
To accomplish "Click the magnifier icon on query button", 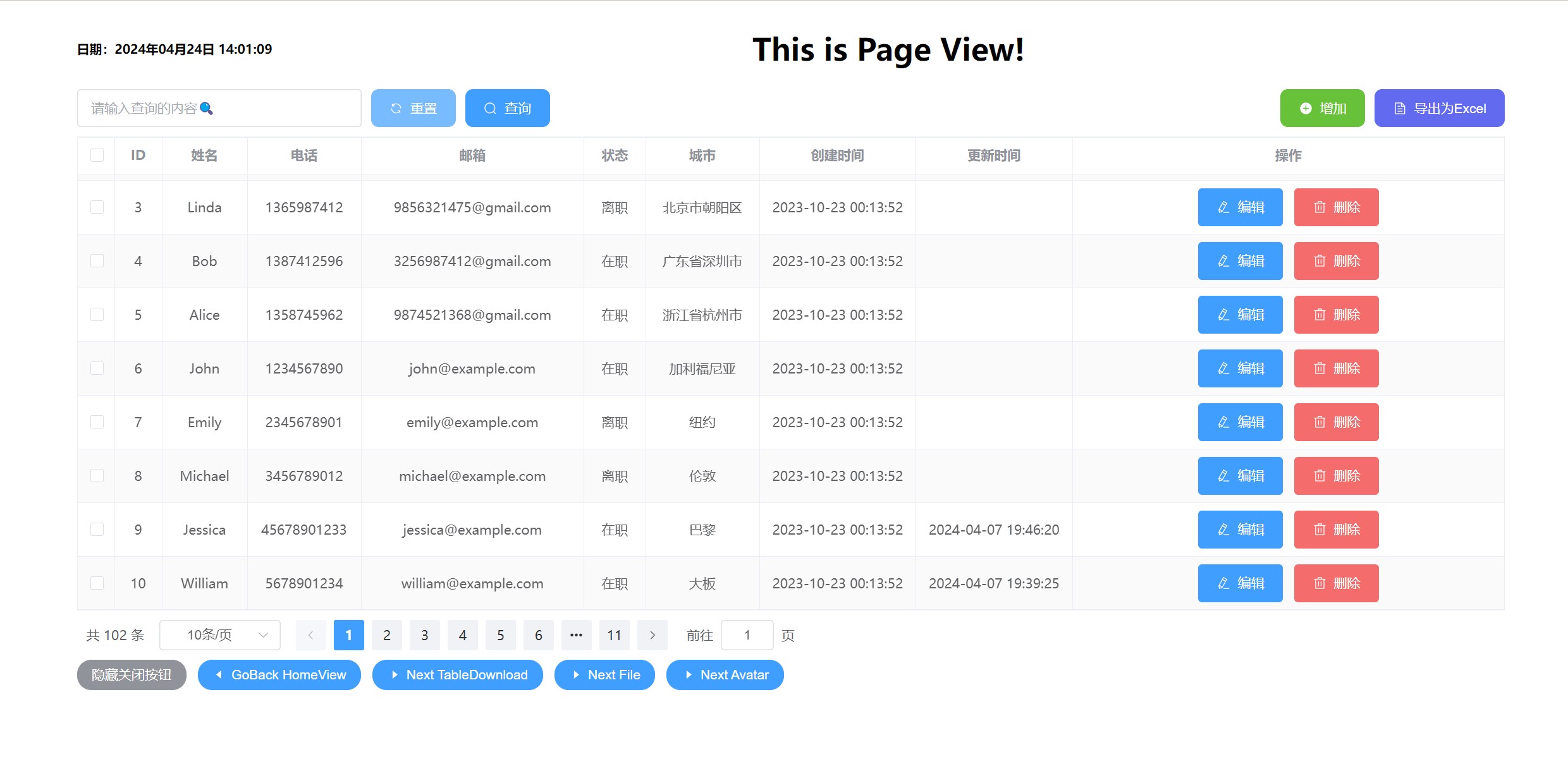I will point(490,109).
